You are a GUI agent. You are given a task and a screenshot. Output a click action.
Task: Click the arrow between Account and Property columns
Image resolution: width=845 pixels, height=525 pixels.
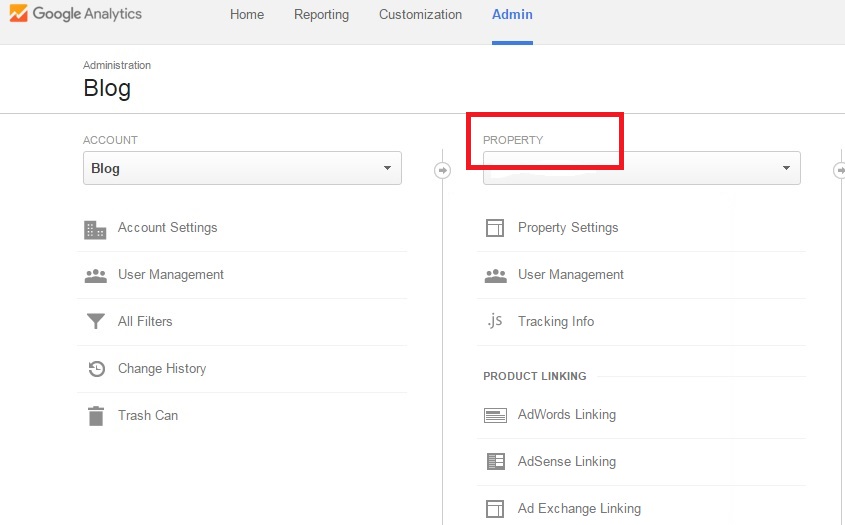(442, 170)
